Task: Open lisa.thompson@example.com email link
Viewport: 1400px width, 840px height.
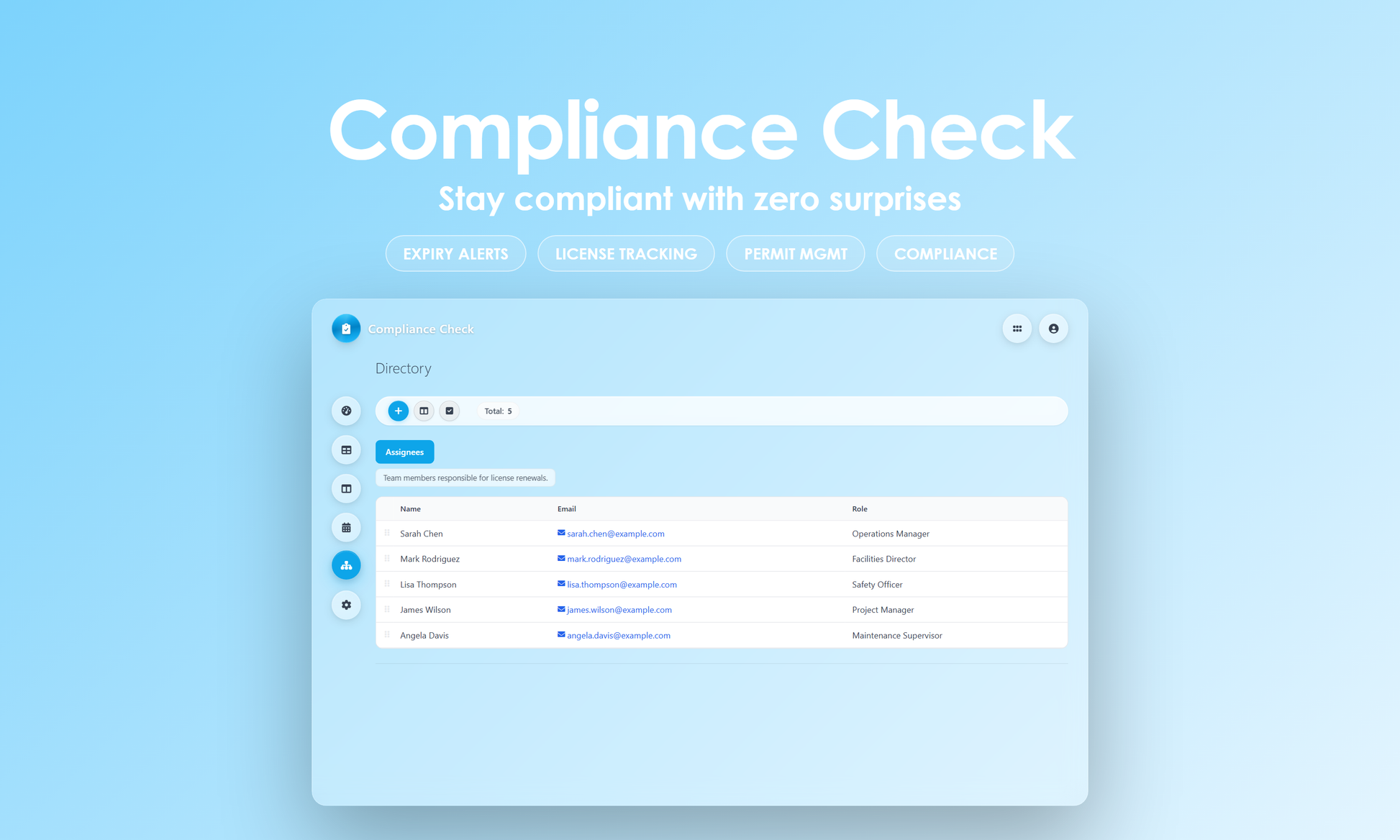Action: coord(622,585)
